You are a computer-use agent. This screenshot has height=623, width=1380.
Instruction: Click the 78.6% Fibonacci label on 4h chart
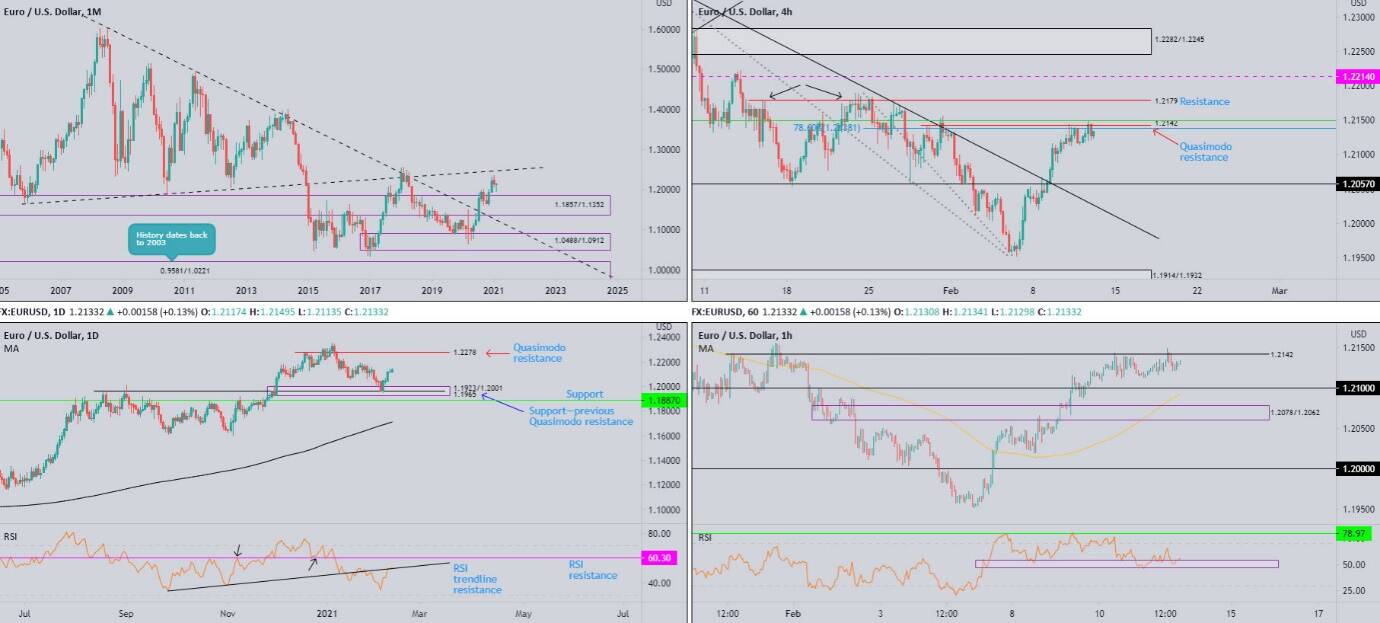click(825, 128)
